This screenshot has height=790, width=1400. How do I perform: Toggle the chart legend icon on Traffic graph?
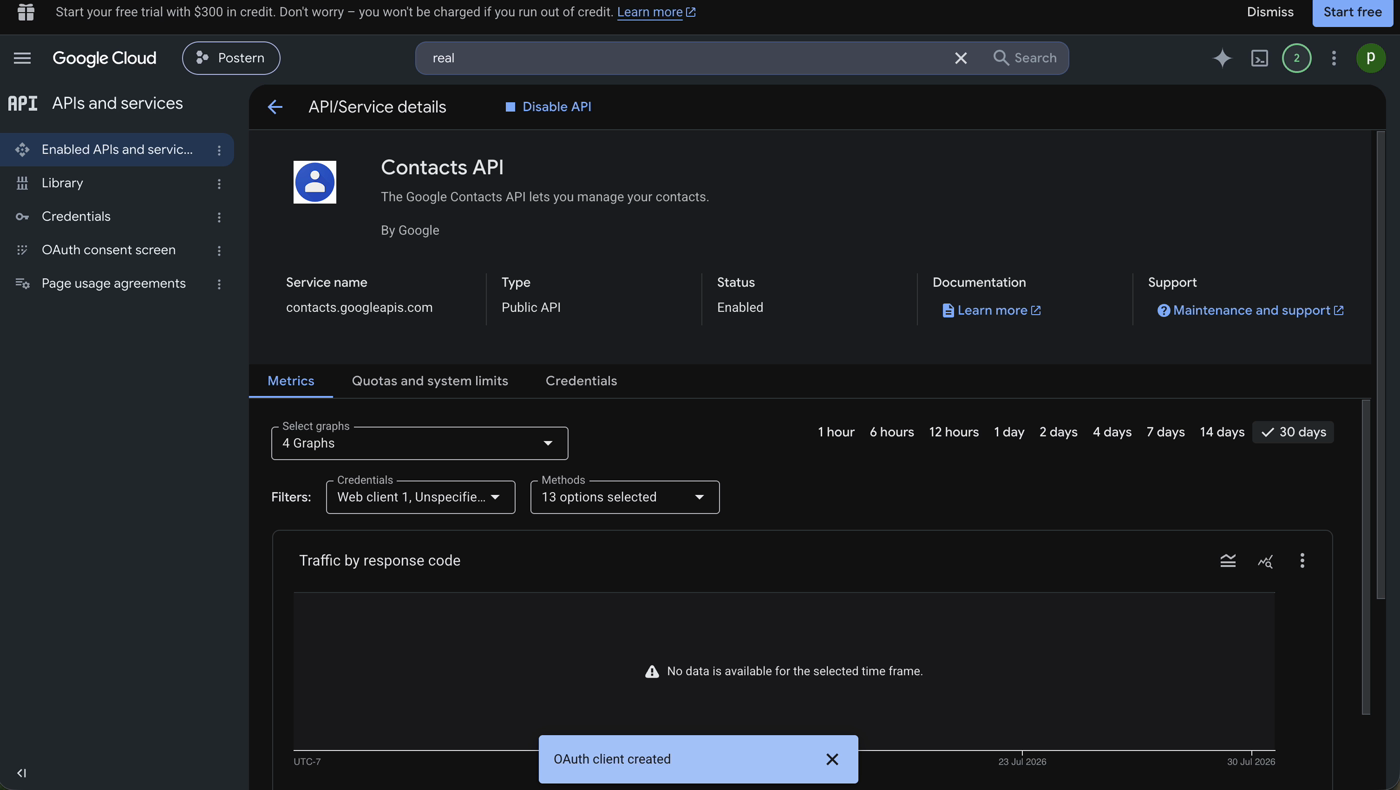pos(1228,561)
